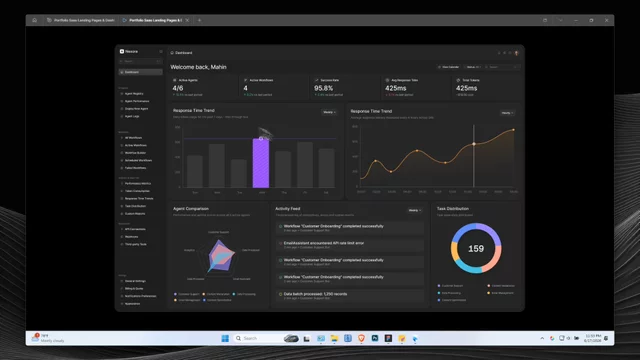Select Dashboard in the sidebar
Viewport: 640px width, 360px height.
point(140,72)
